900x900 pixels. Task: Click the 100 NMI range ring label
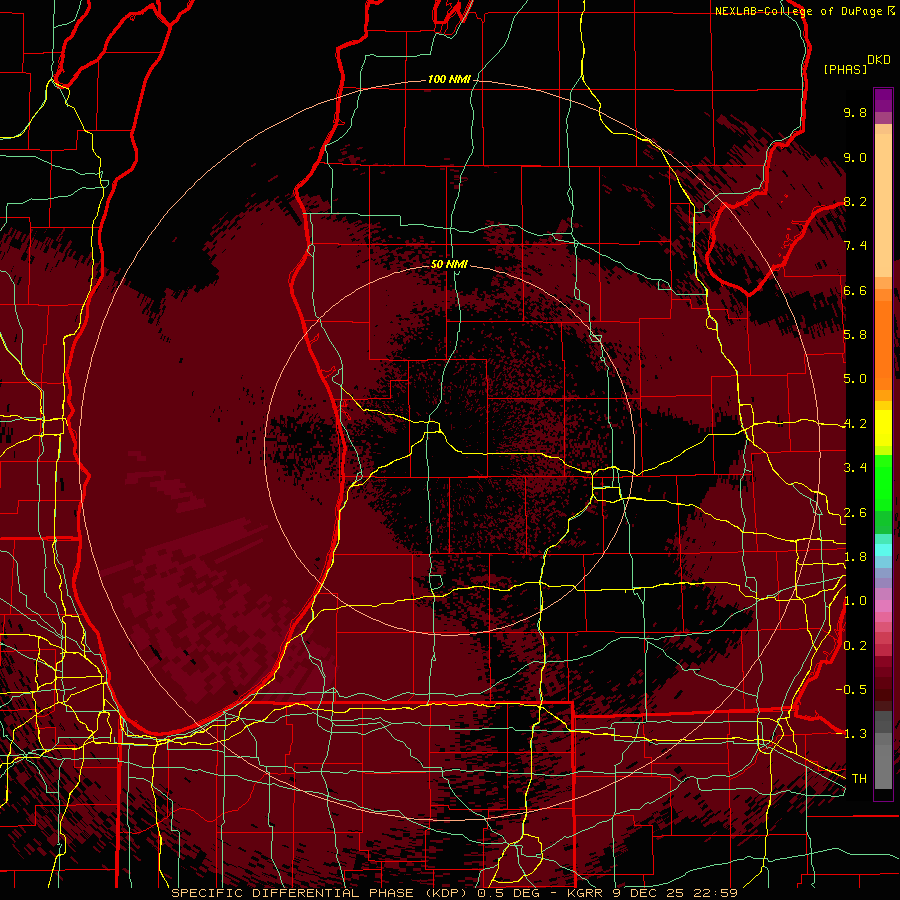(449, 79)
